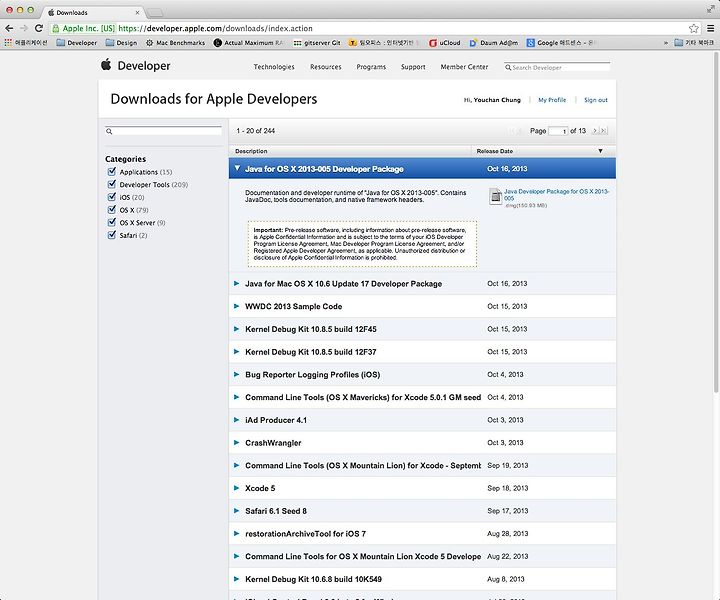This screenshot has height=600, width=720.
Task: Select Kernel Debug Kit 10.6.8 build 10K549 text
Action: coord(313,579)
